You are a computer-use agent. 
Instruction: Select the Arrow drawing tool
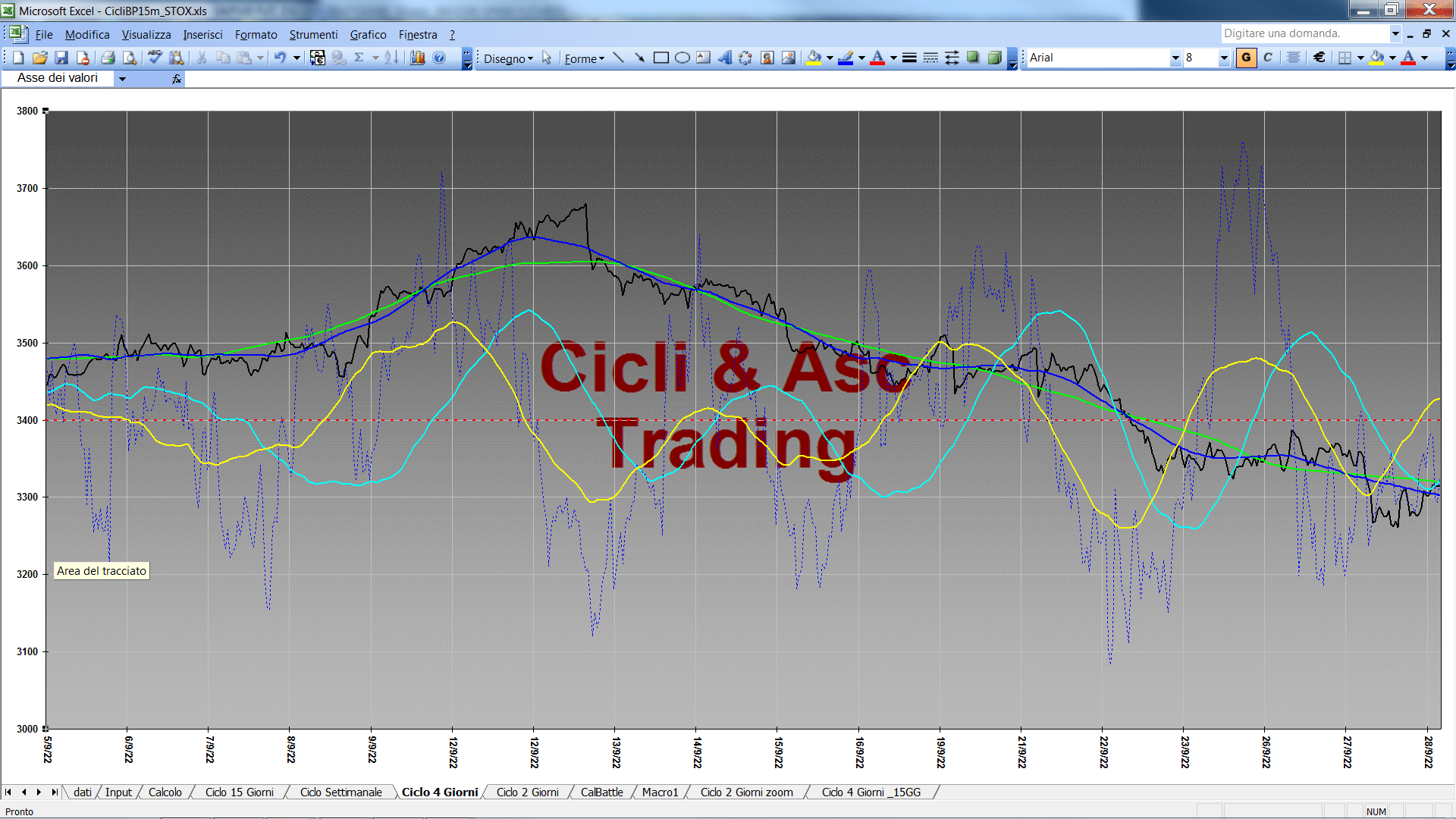640,58
